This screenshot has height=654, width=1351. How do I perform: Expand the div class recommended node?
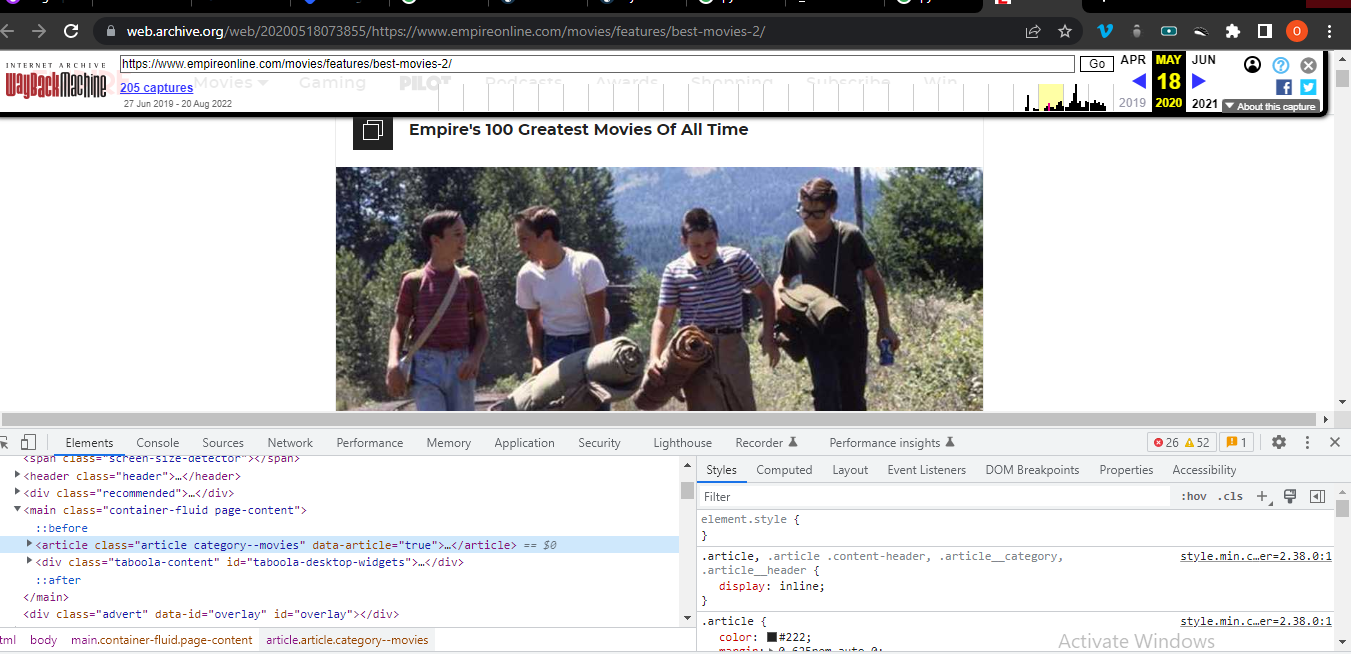point(18,493)
